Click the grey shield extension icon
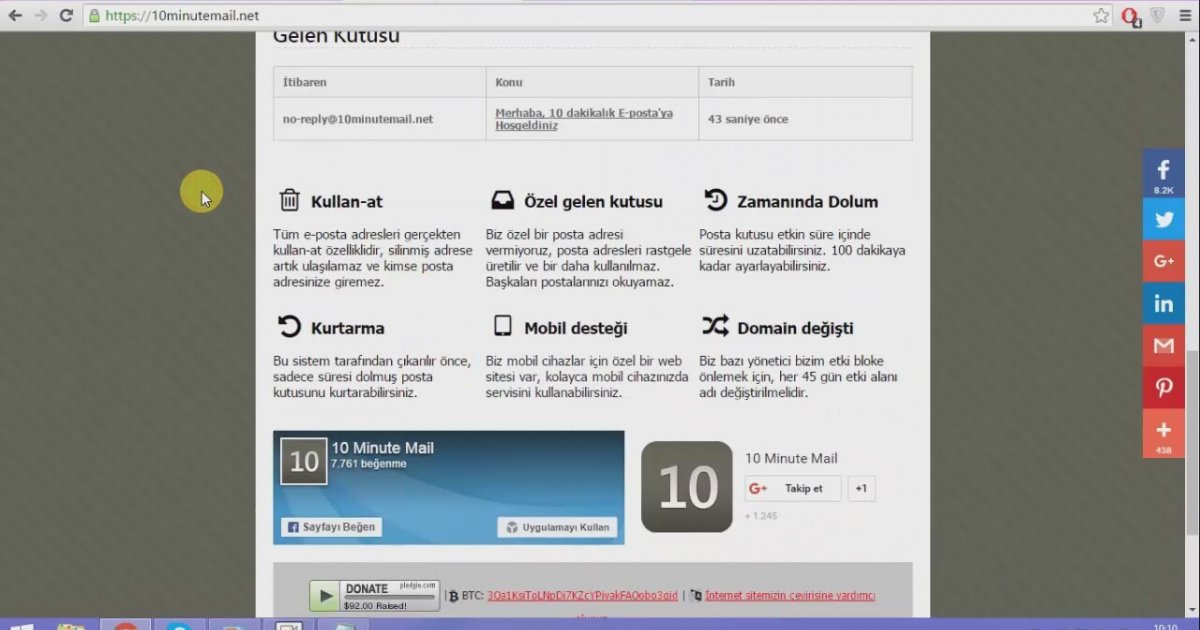The width and height of the screenshot is (1200, 630). (1157, 15)
